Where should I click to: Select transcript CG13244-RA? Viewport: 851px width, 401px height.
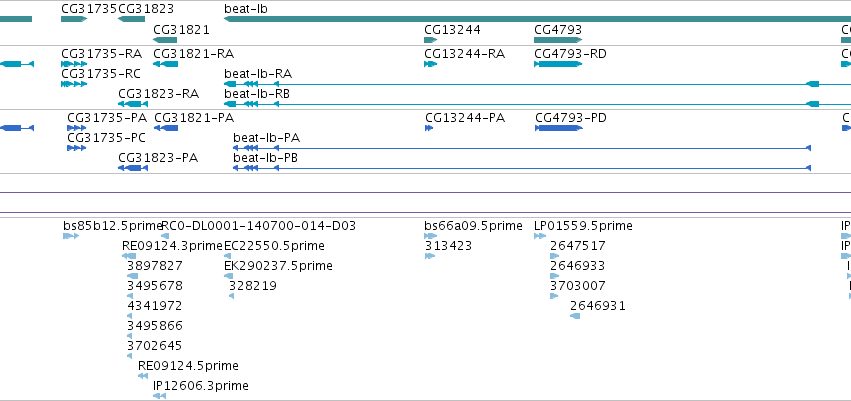[x=430, y=64]
